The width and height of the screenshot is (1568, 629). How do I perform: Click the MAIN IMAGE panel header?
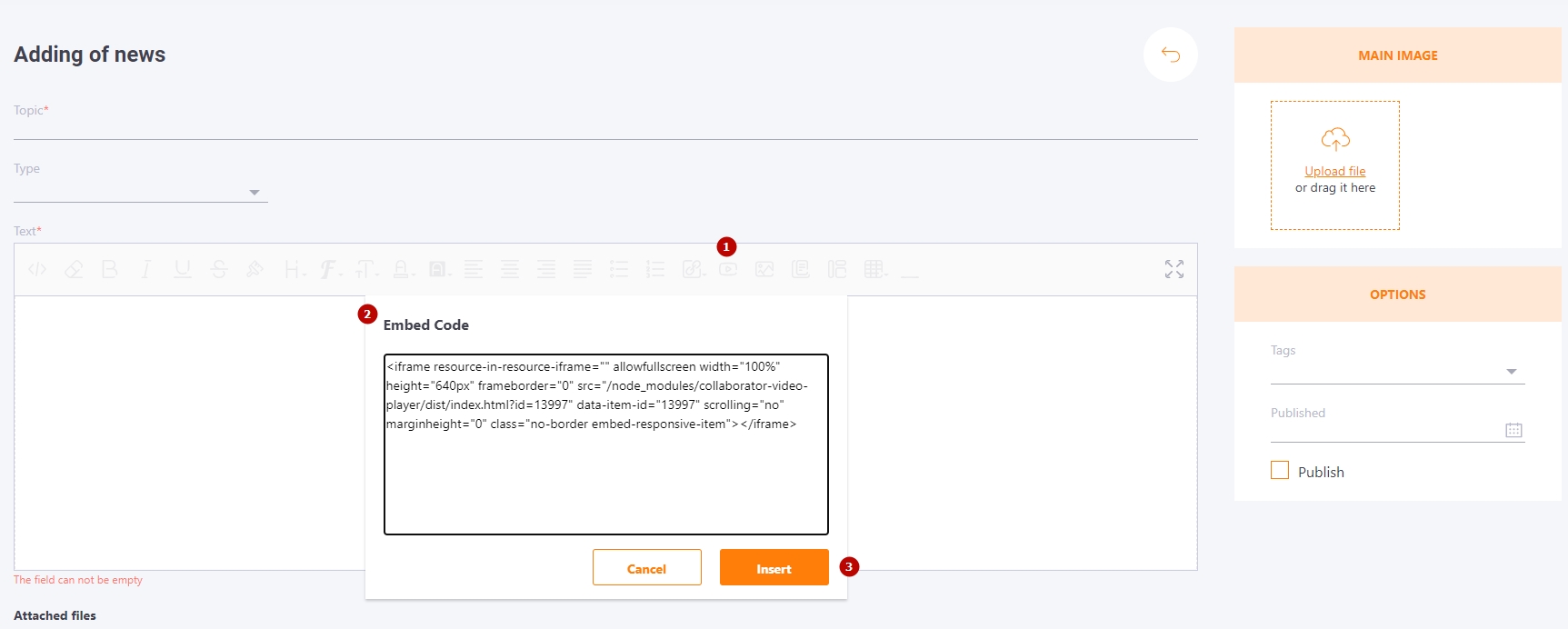[x=1398, y=55]
